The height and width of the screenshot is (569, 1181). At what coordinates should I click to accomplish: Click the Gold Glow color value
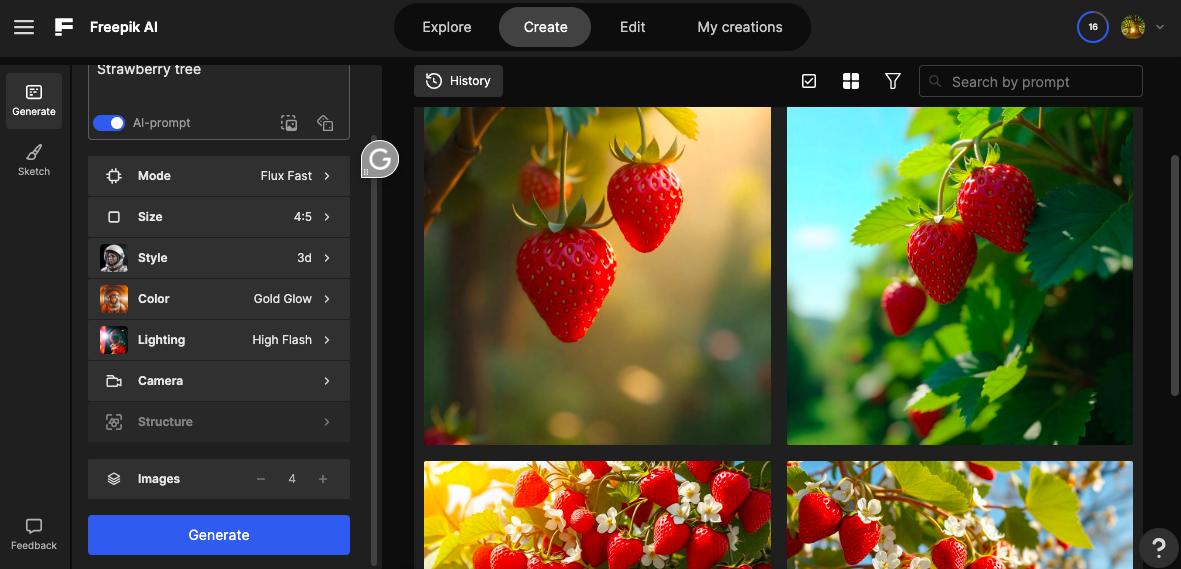[x=282, y=298]
